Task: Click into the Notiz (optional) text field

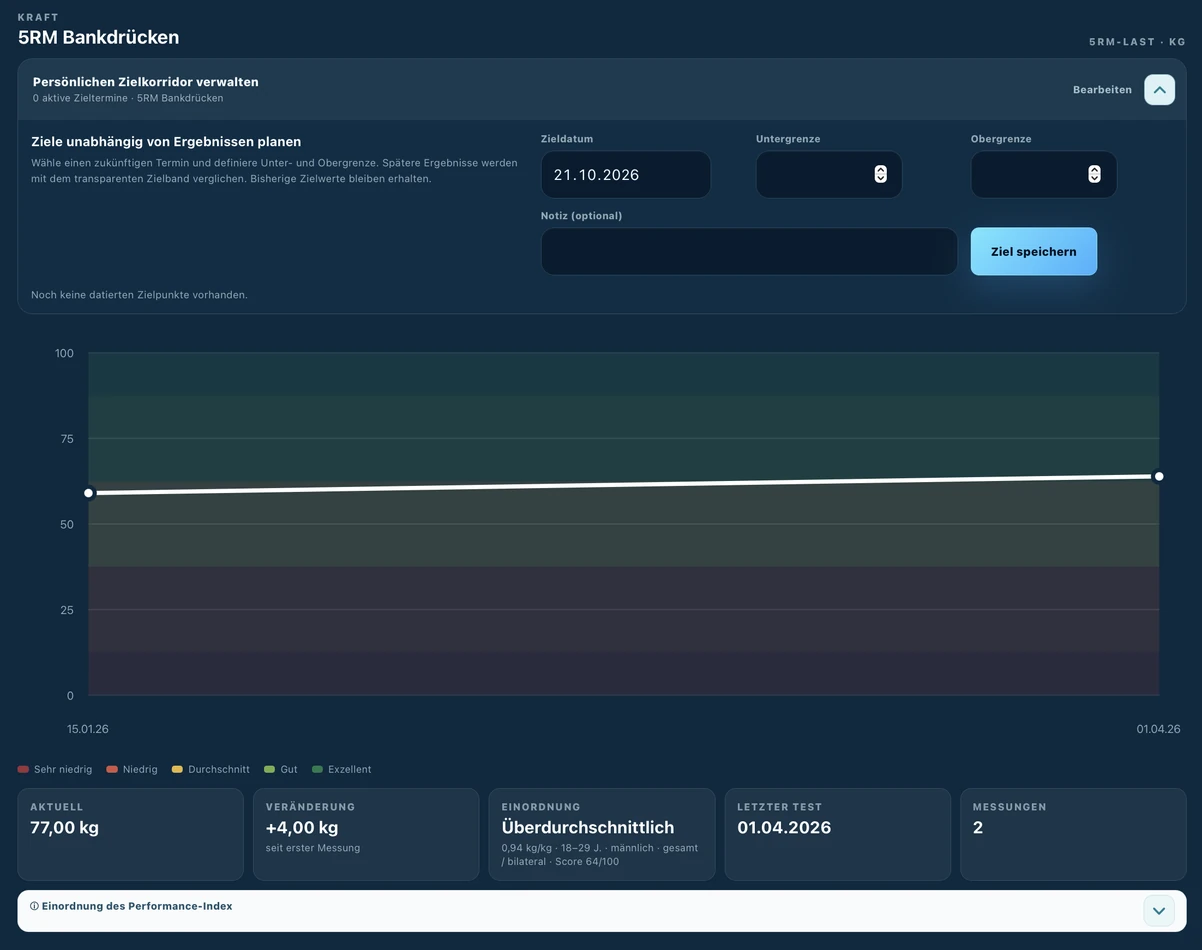Action: (x=749, y=252)
